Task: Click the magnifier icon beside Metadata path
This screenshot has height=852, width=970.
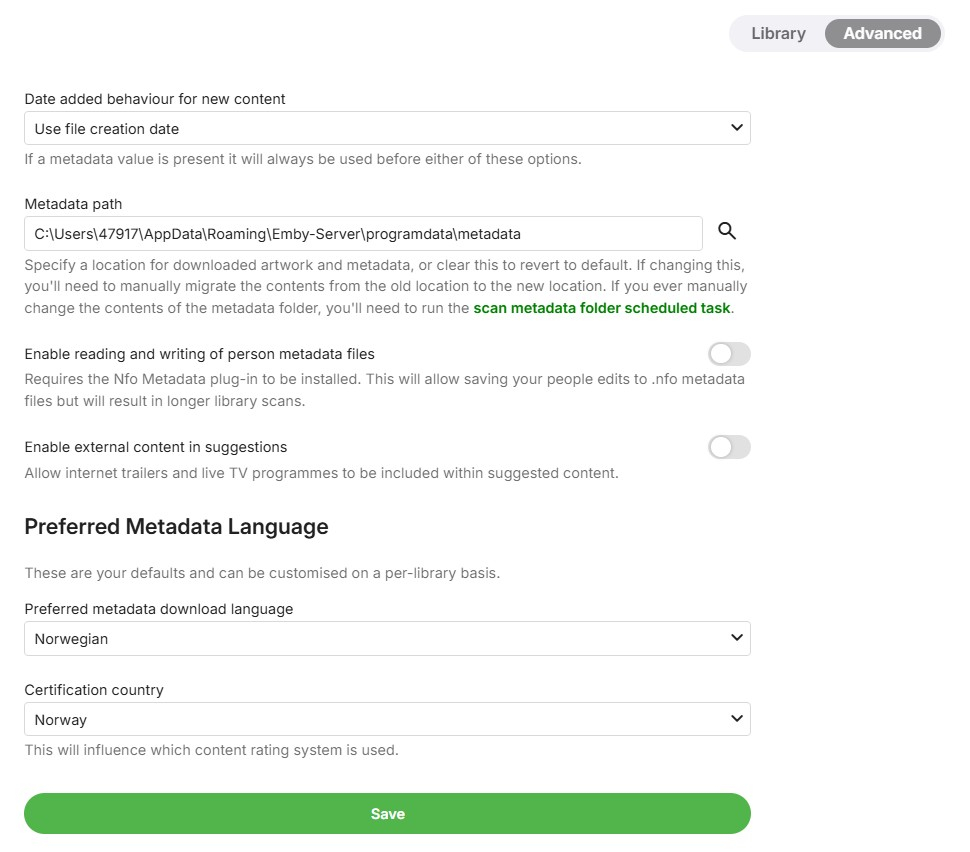Action: point(727,232)
